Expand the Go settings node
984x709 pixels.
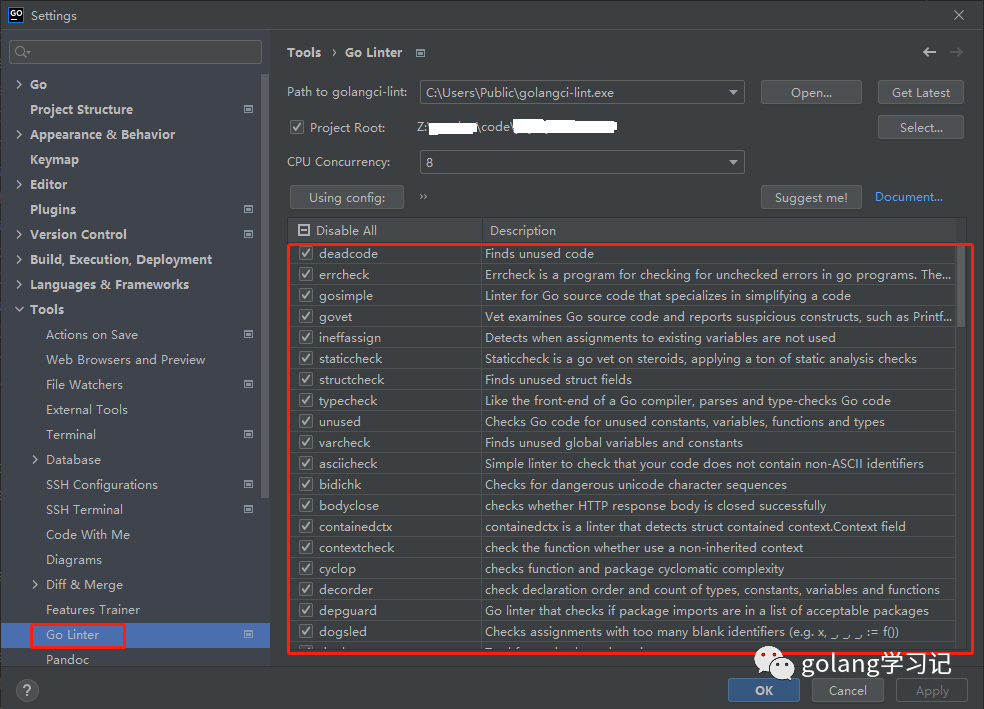click(x=19, y=84)
